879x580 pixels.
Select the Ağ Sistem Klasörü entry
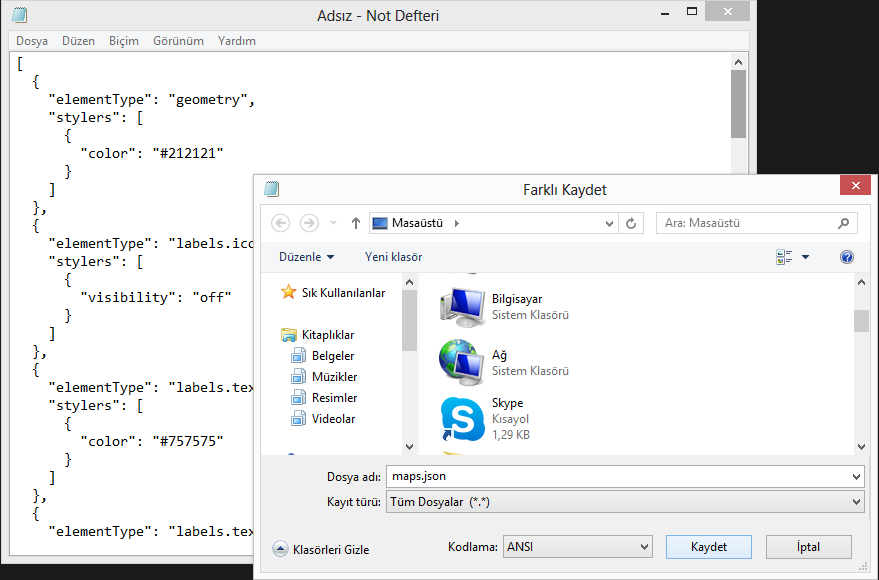[x=530, y=363]
